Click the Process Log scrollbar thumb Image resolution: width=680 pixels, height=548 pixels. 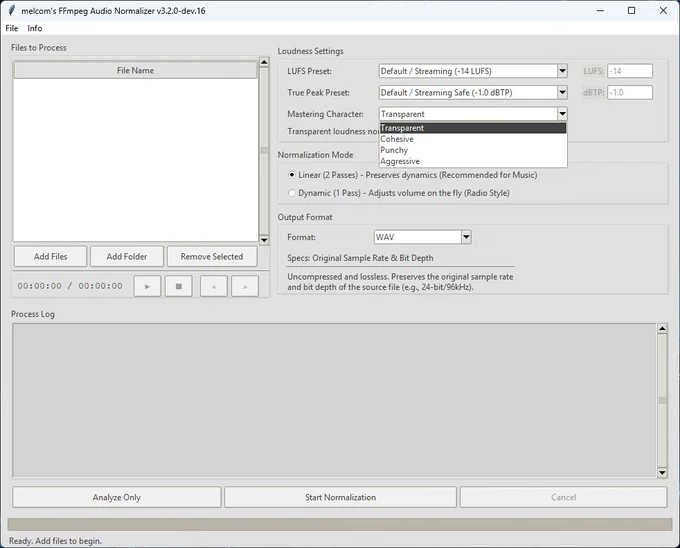coord(662,401)
